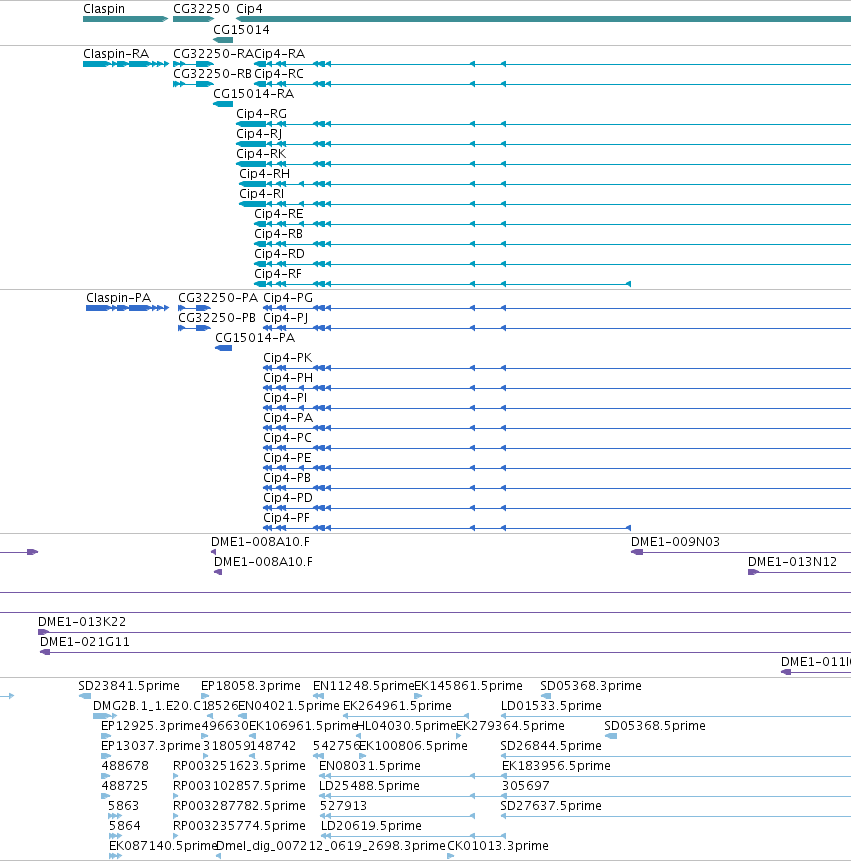Select the CK01013.3prime EST label
Viewport: 851px width, 861px height.
(498, 846)
